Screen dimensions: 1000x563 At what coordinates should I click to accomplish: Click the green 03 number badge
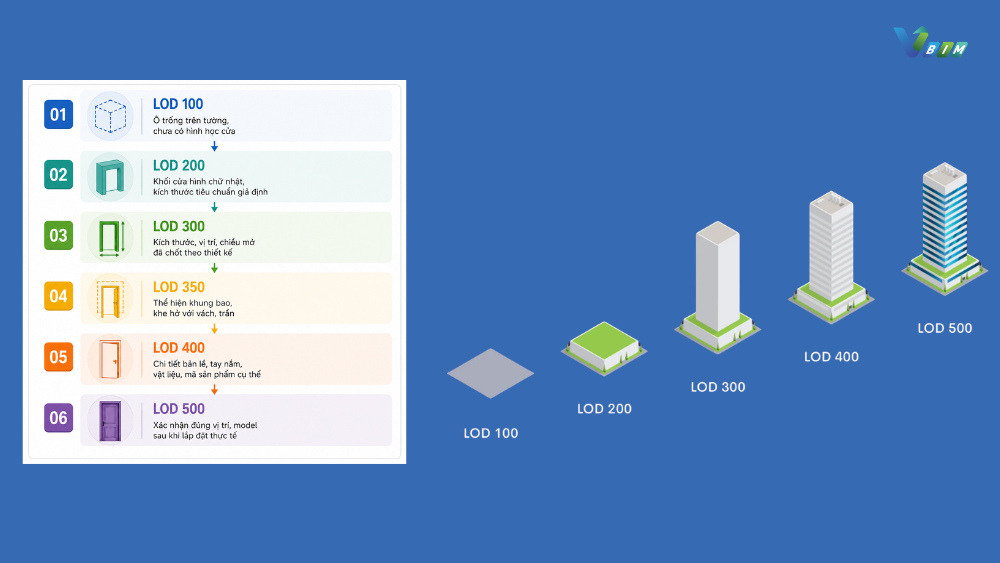tap(58, 235)
